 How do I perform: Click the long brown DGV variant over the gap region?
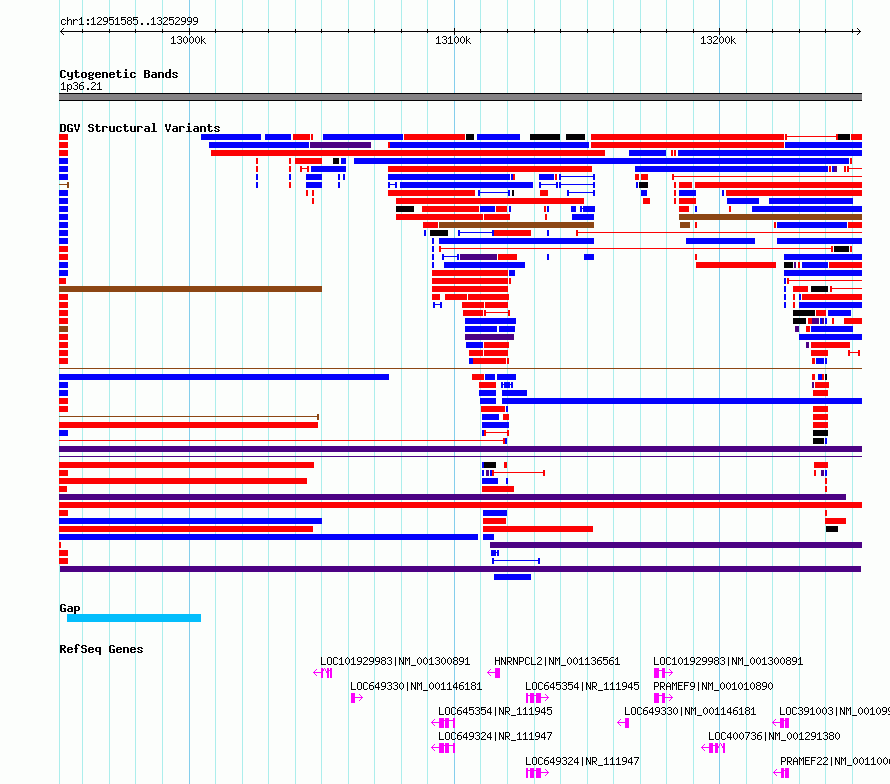pos(190,289)
